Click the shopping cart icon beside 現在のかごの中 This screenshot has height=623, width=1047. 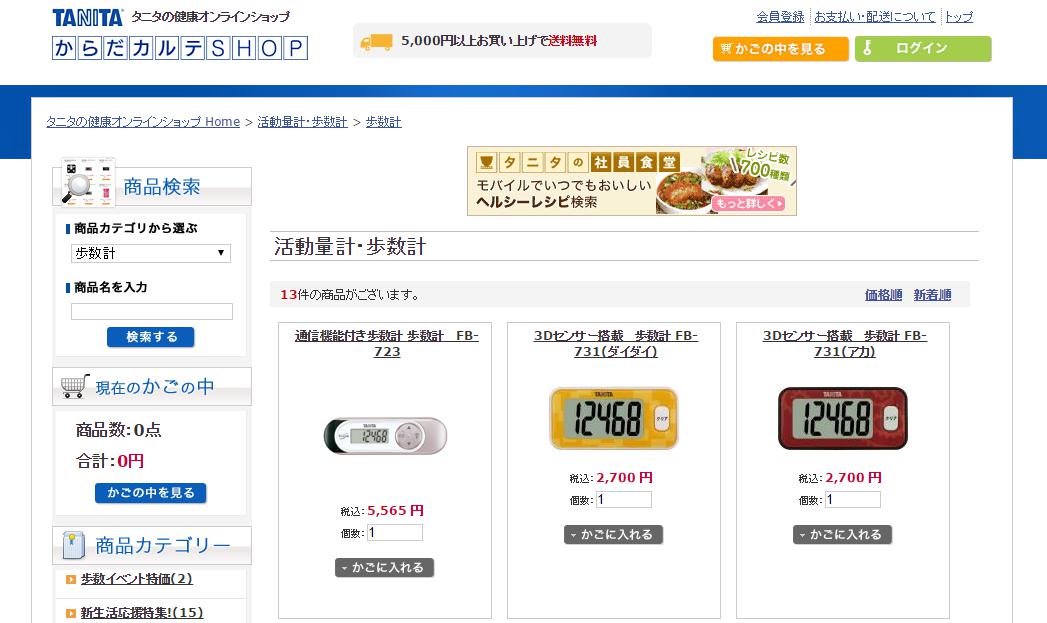74,386
